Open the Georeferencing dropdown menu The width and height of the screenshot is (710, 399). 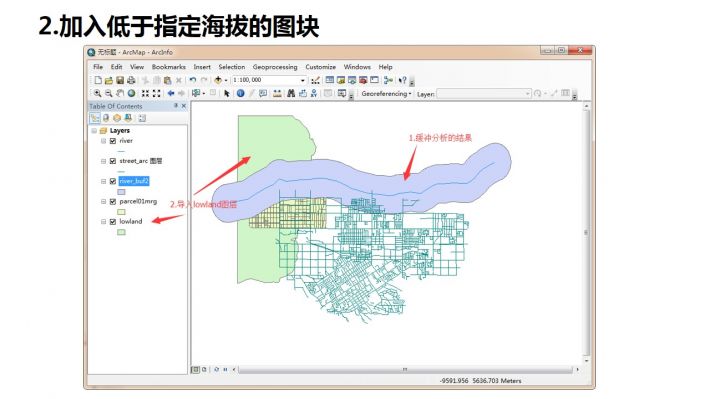point(386,94)
